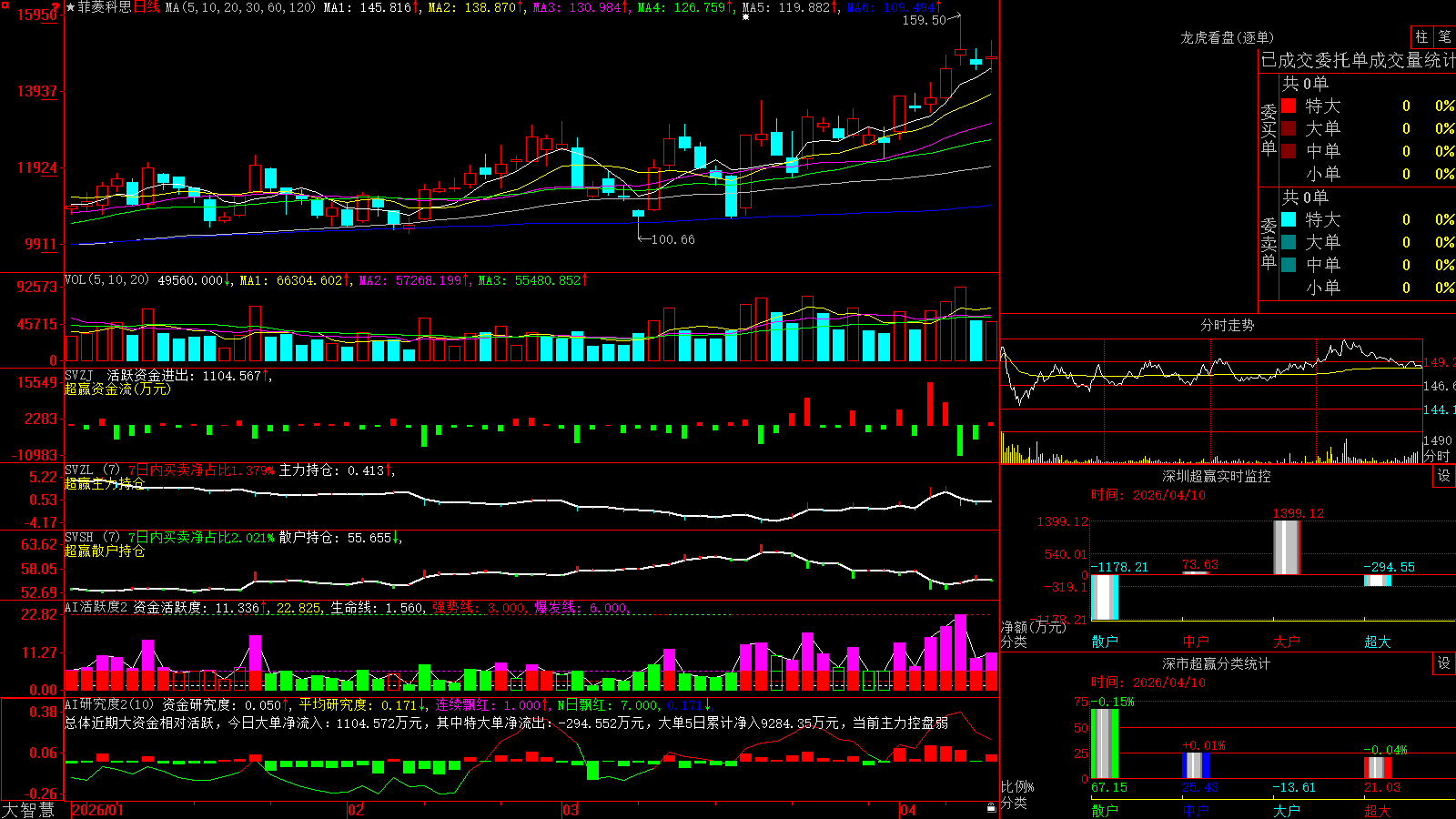This screenshot has width=1456, height=819.
Task: Click the MA(5,10,20,30,60,120) indicator label
Action: point(240,7)
